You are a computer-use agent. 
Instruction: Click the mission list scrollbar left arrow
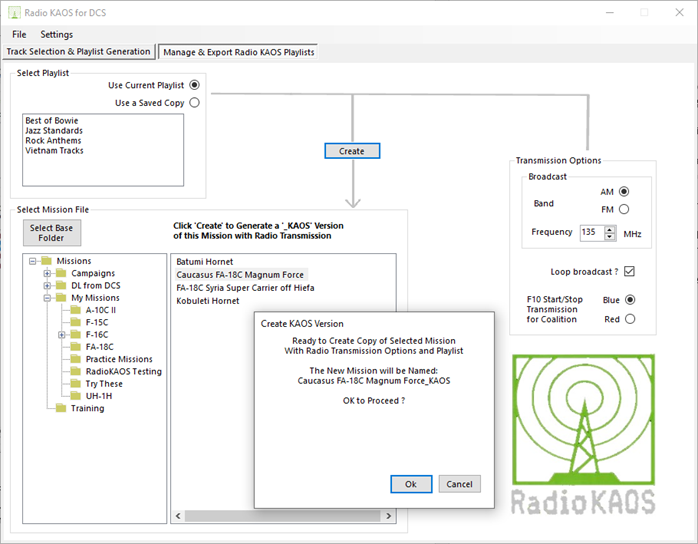pos(178,516)
